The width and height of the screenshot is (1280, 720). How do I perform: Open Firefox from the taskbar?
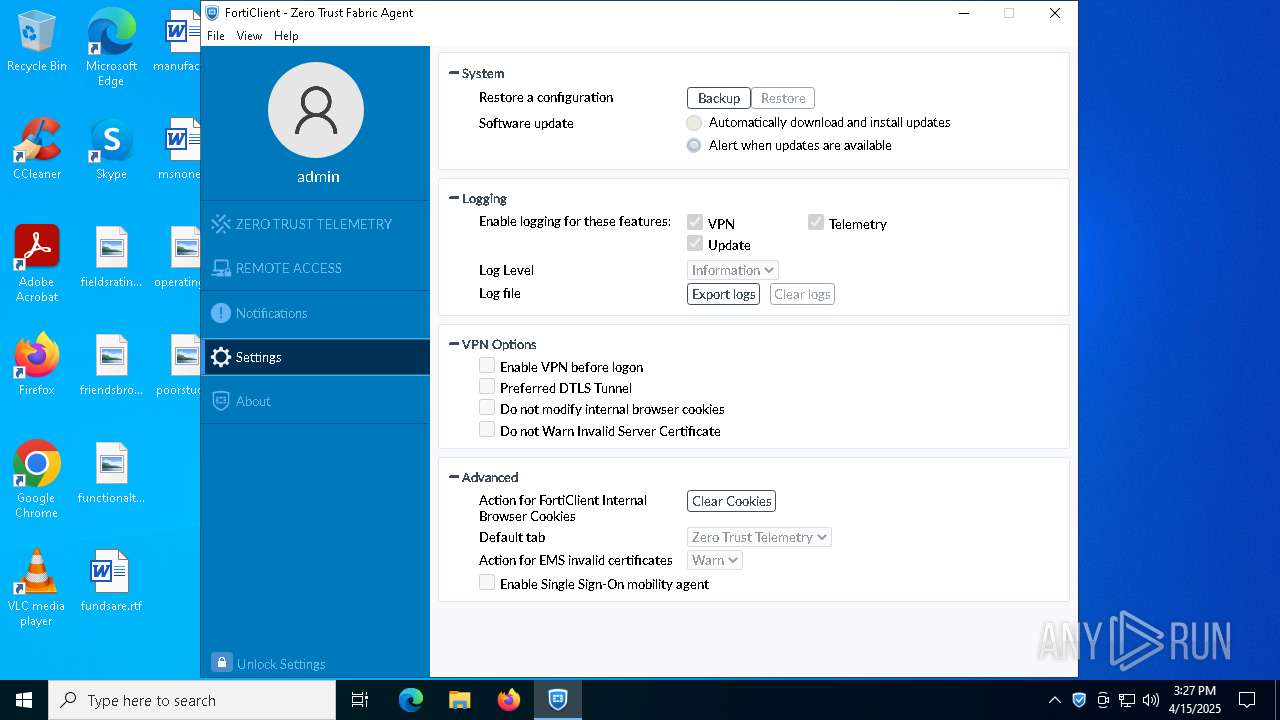(509, 700)
